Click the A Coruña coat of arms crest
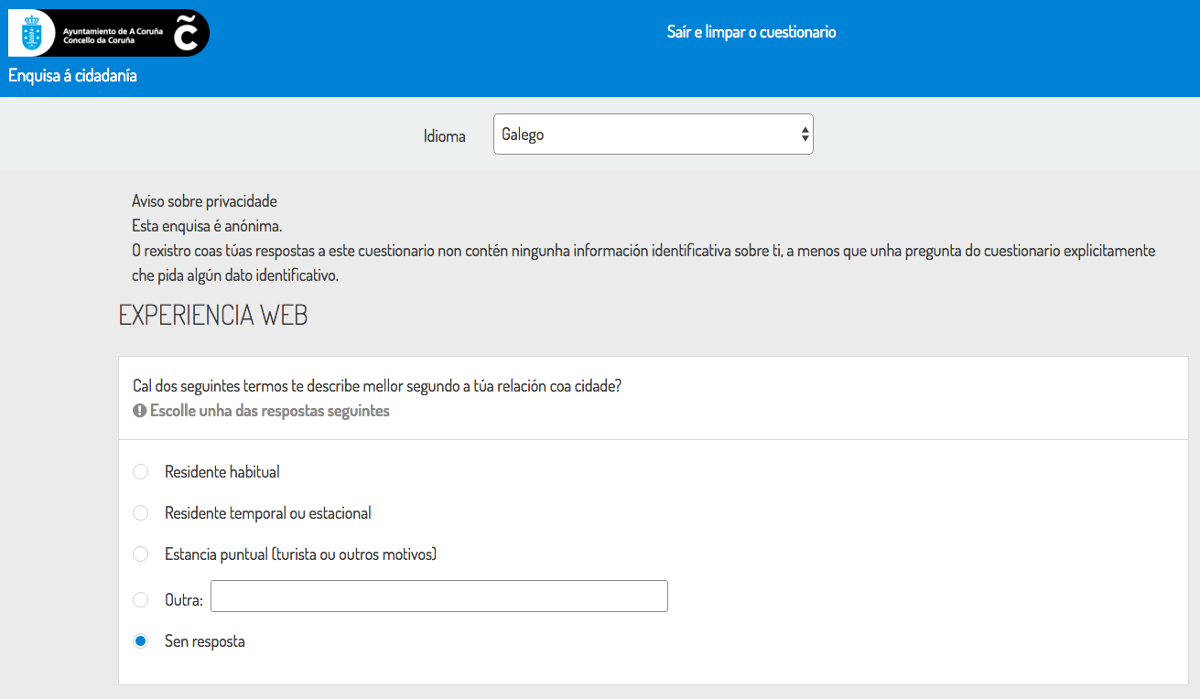Viewport: 1200px width, 699px height. coord(31,34)
